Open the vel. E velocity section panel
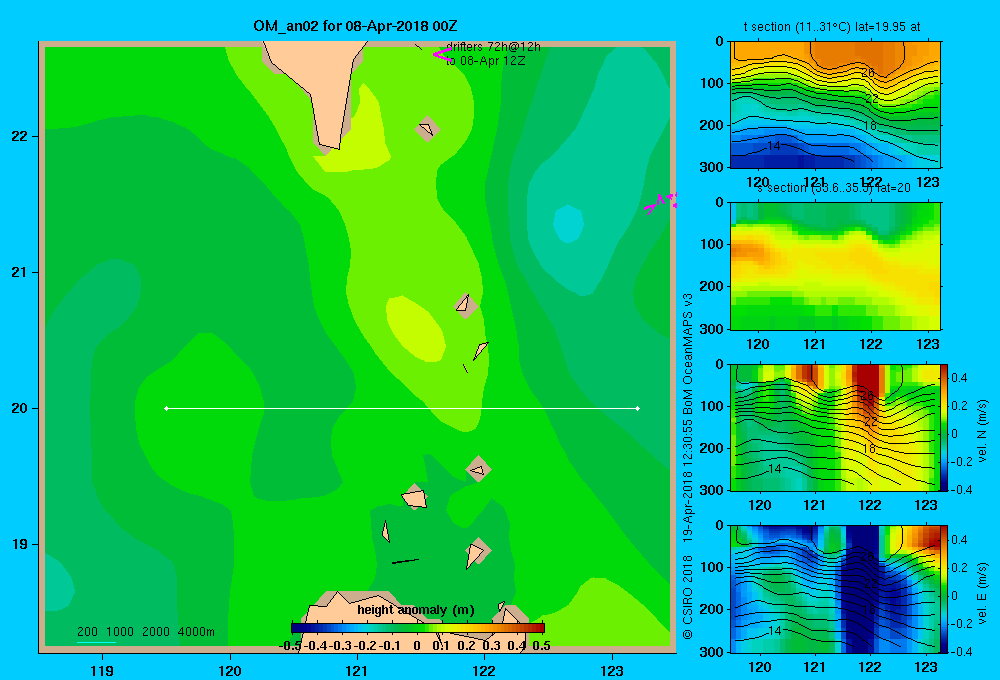 pyautogui.click(x=835, y=589)
